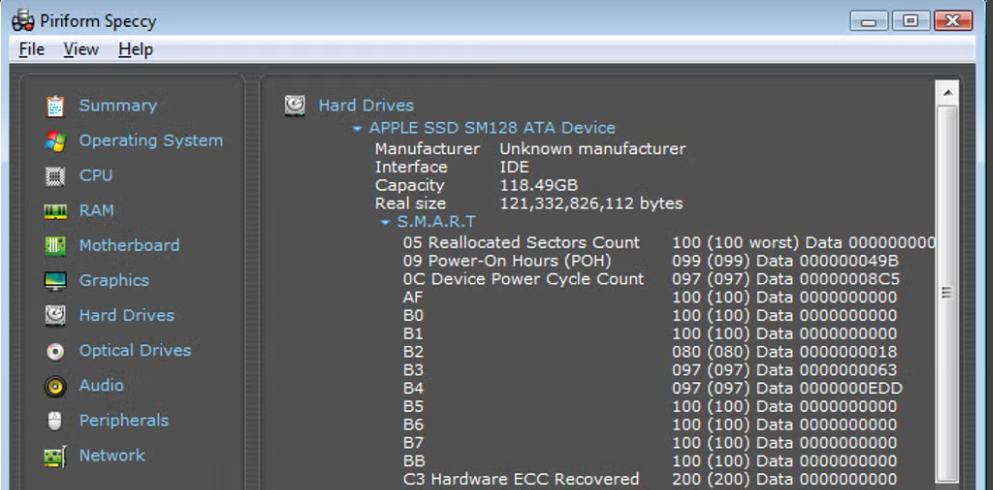Screen dimensions: 993x490
Task: Select the B1 attribute row
Action: 650,334
